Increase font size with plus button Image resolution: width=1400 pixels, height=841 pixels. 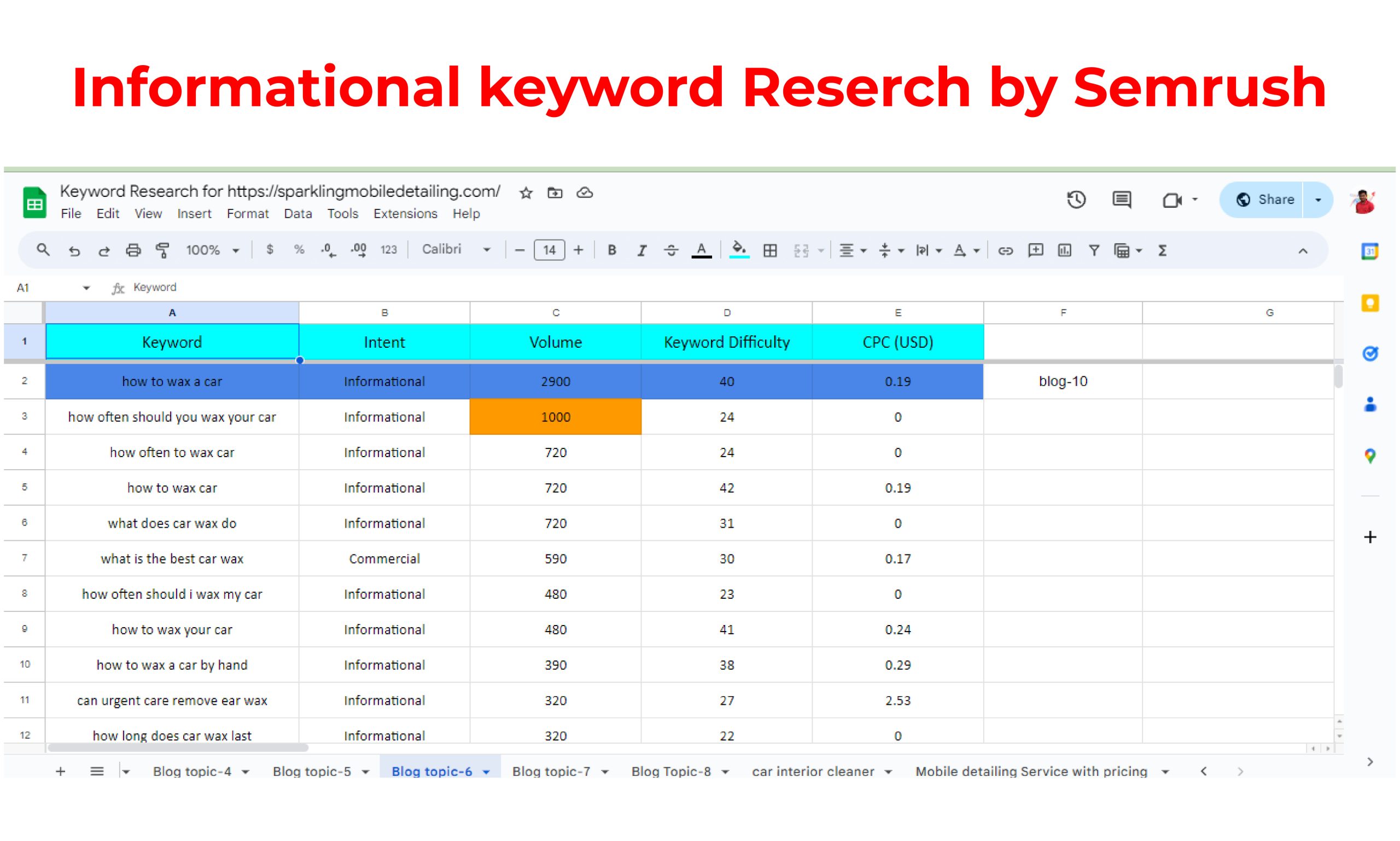click(578, 250)
